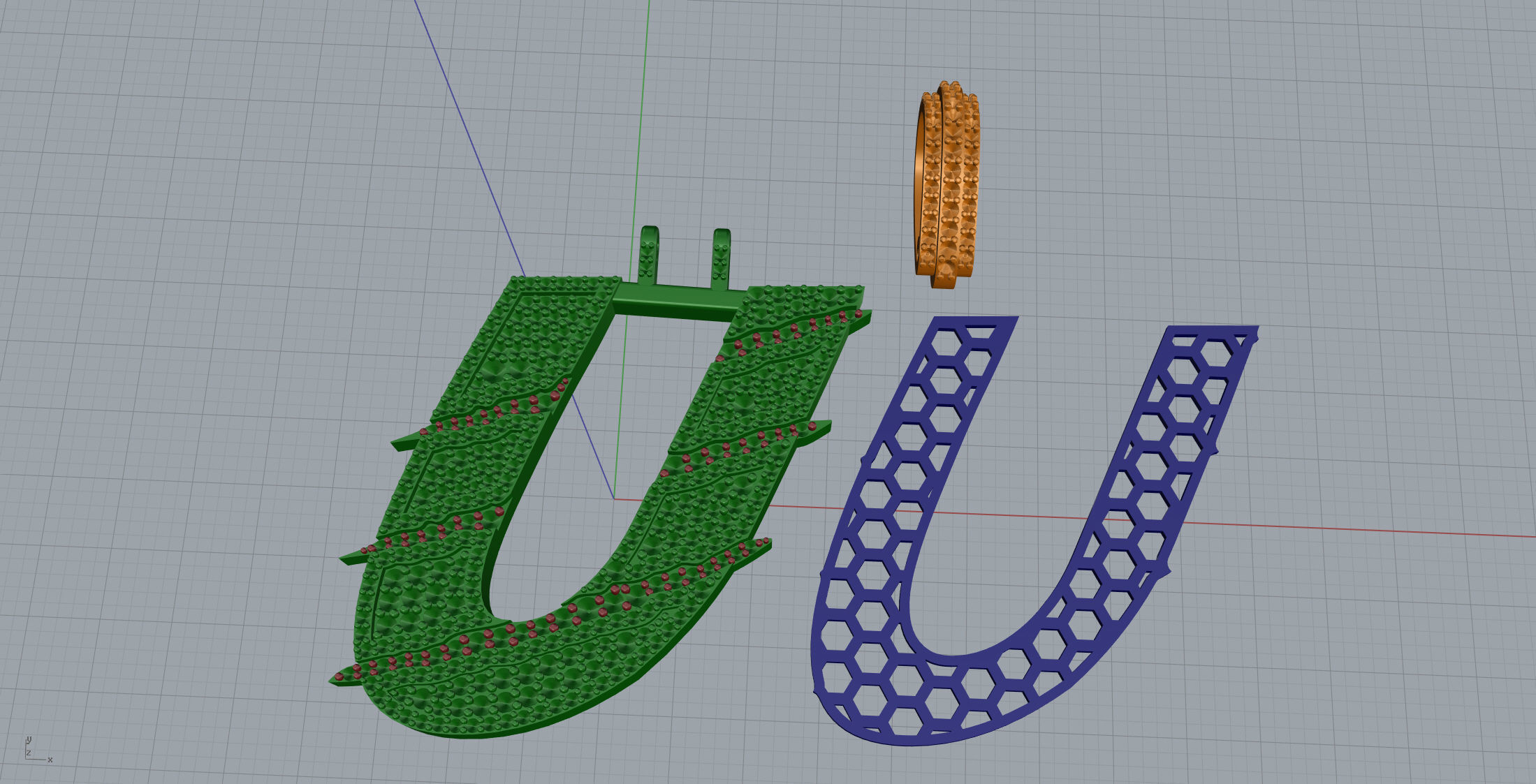Screen dimensions: 1536x784
Task: Select the right bail loop atop the green pendant
Action: (x=722, y=259)
